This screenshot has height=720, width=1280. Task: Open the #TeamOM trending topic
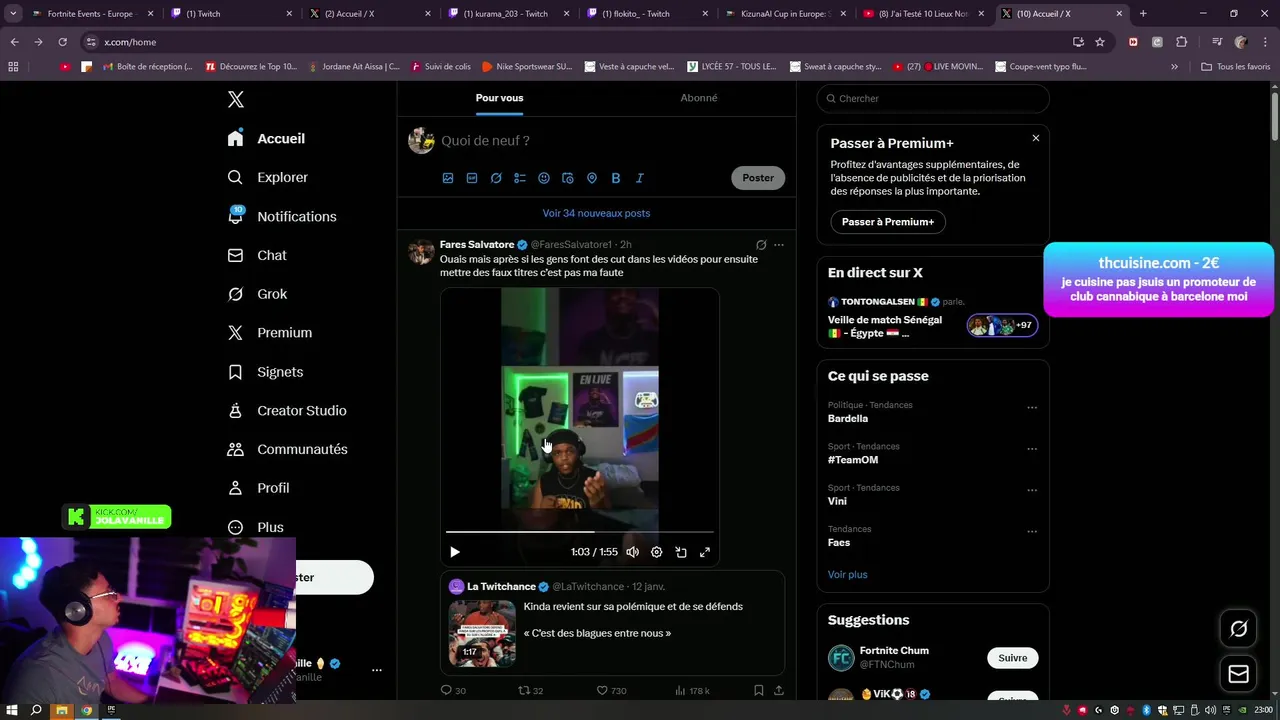(x=853, y=460)
